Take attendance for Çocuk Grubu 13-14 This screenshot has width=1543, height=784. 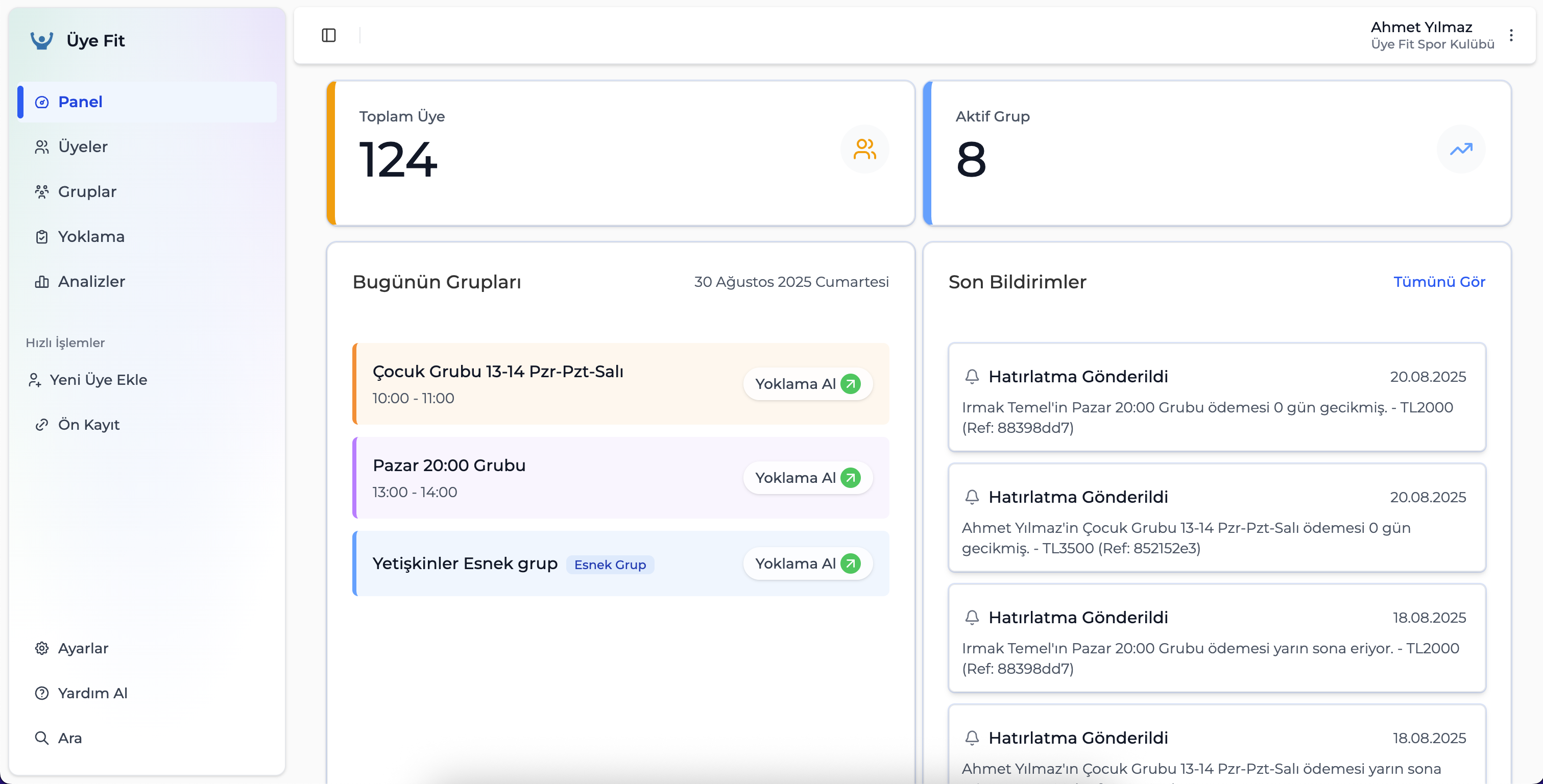coord(807,384)
